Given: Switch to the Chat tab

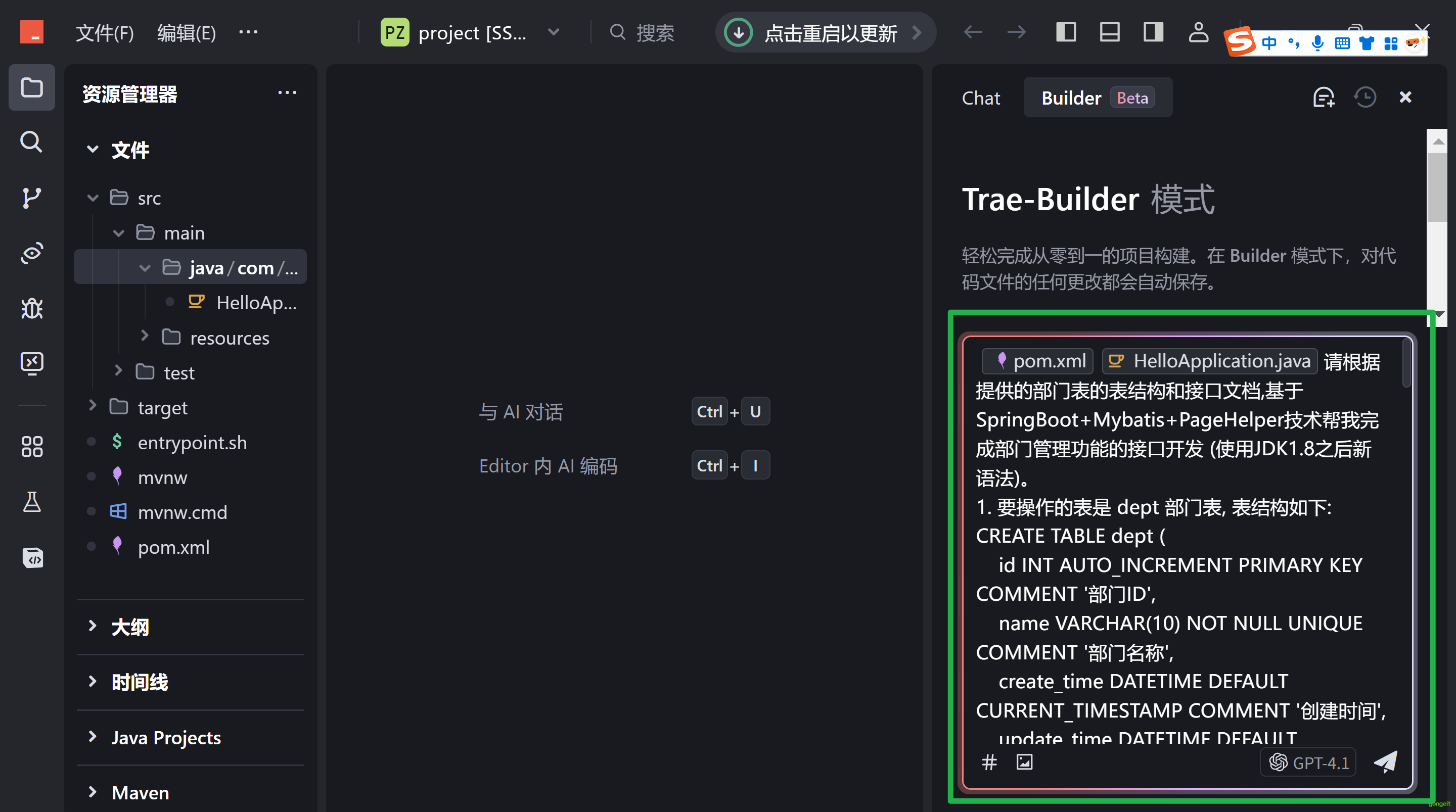Looking at the screenshot, I should coord(981,98).
